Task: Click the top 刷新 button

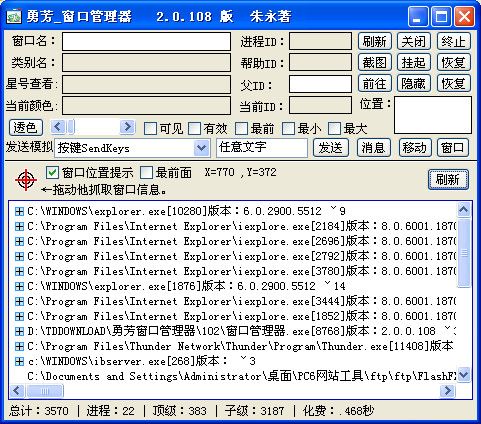Action: [x=375, y=41]
